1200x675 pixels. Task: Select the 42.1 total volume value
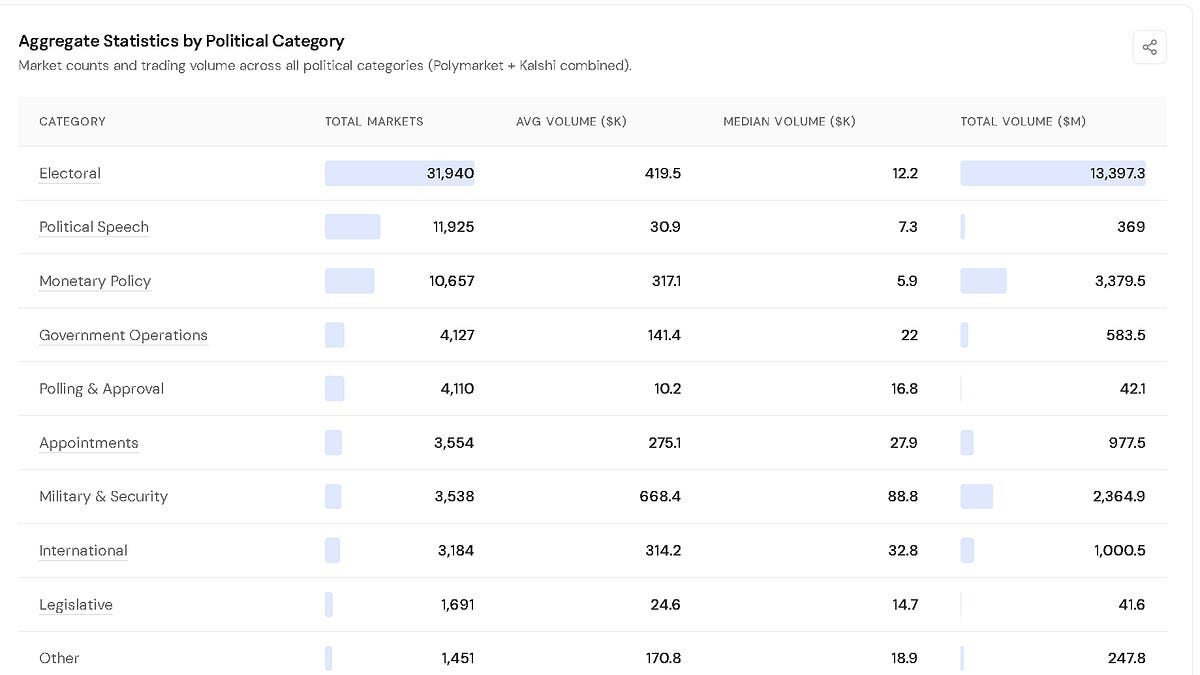[x=1133, y=389]
